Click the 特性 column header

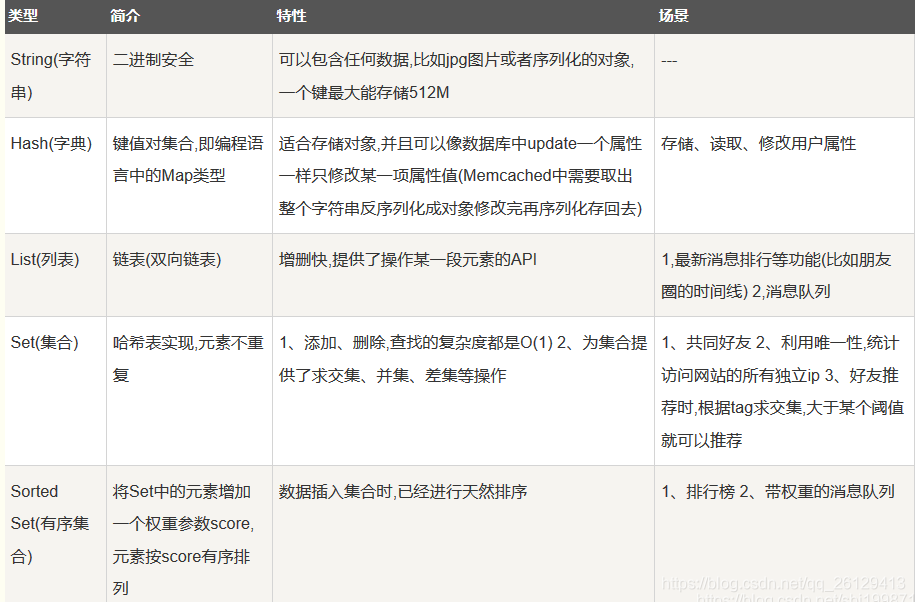tap(463, 16)
